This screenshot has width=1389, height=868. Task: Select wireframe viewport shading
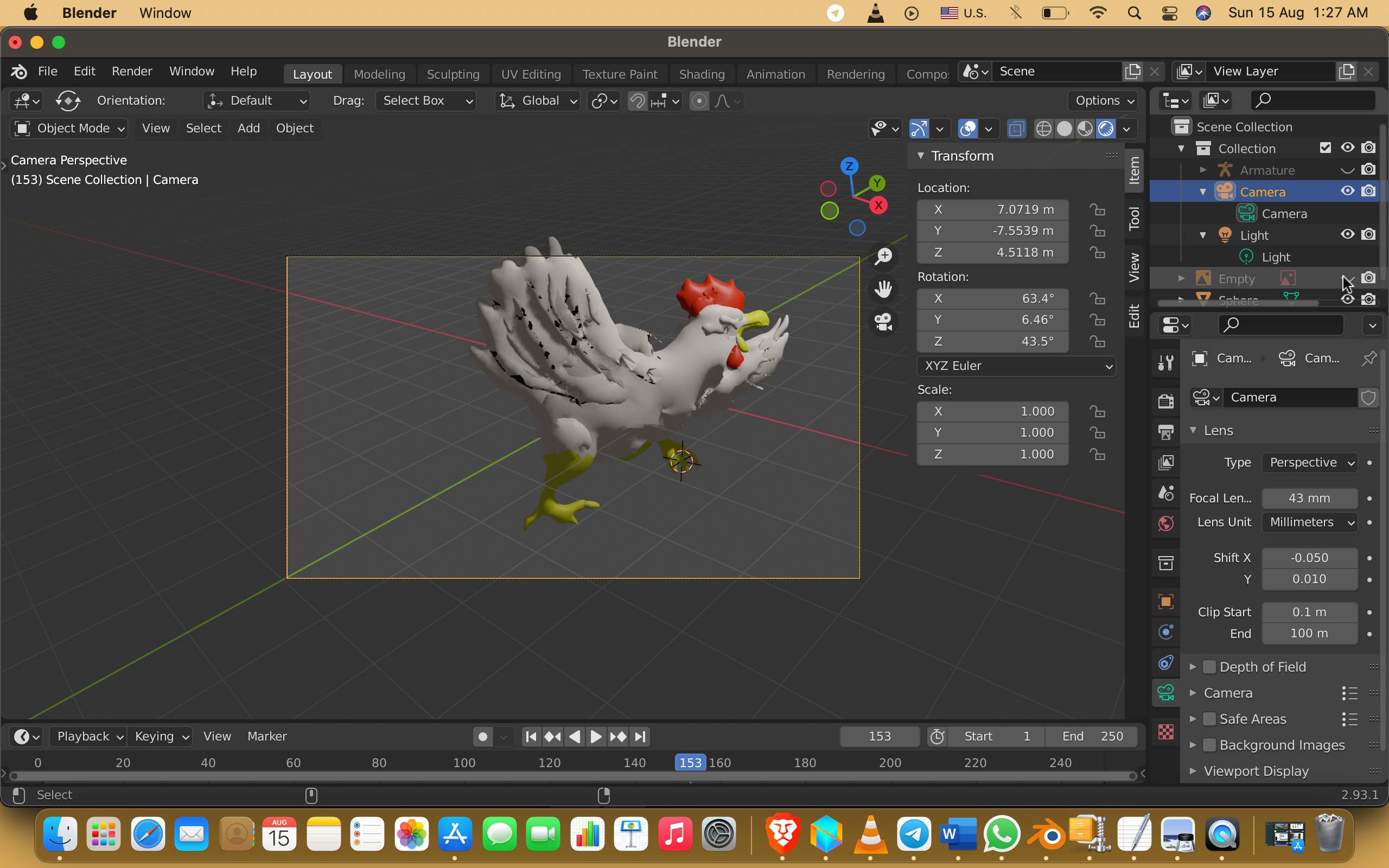1044,129
